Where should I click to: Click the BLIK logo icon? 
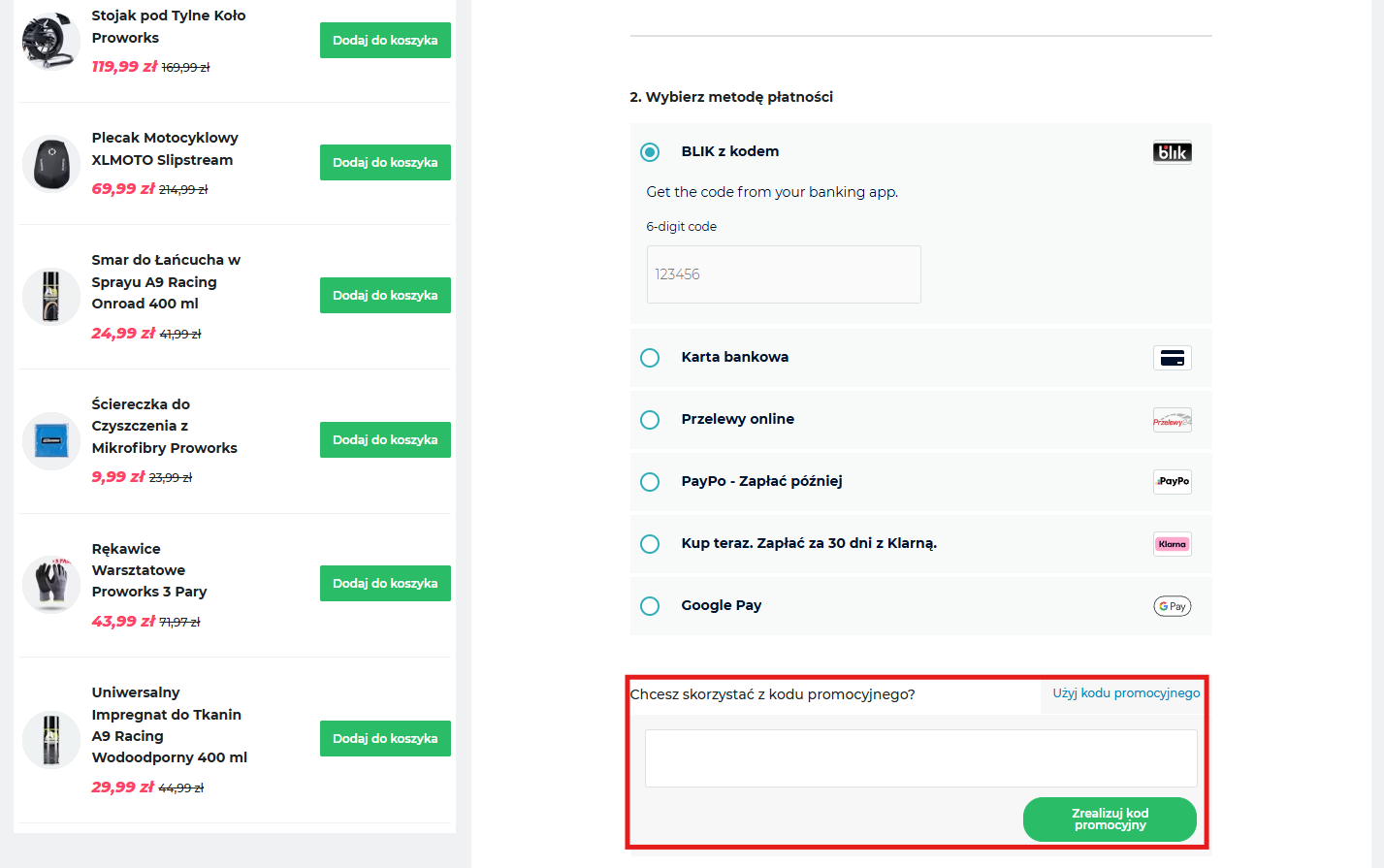point(1172,152)
